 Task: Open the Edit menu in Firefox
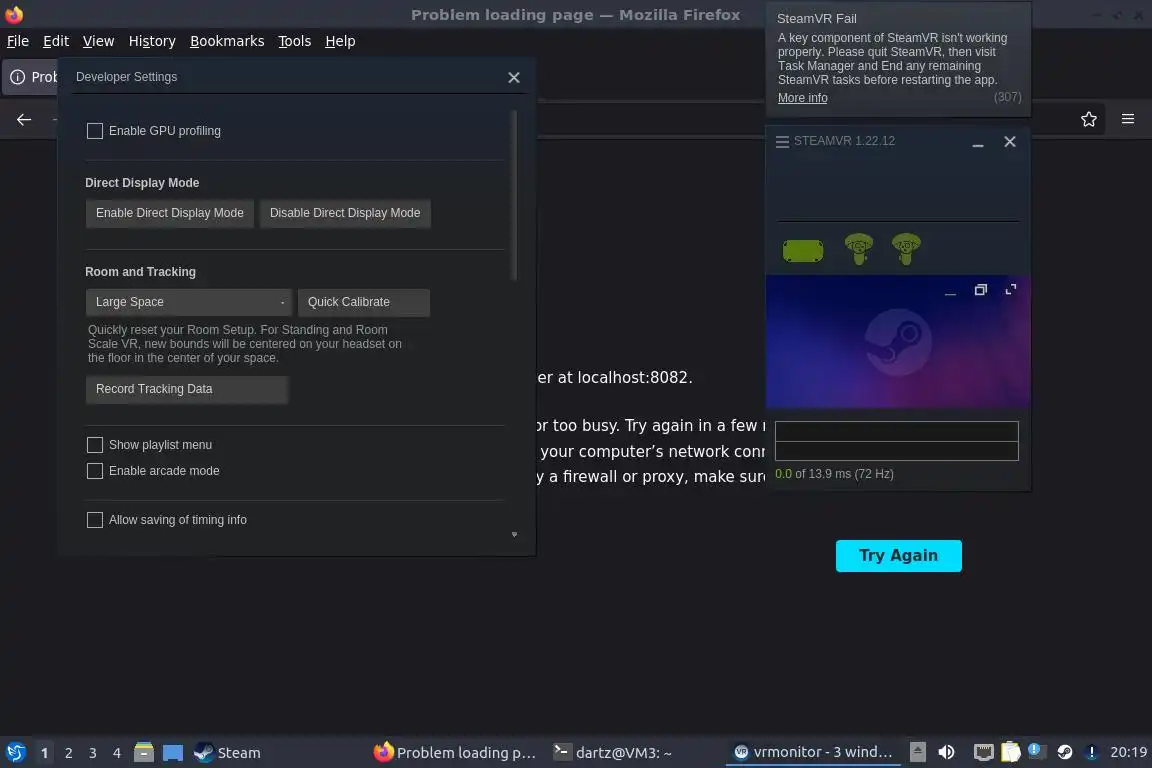pos(56,41)
